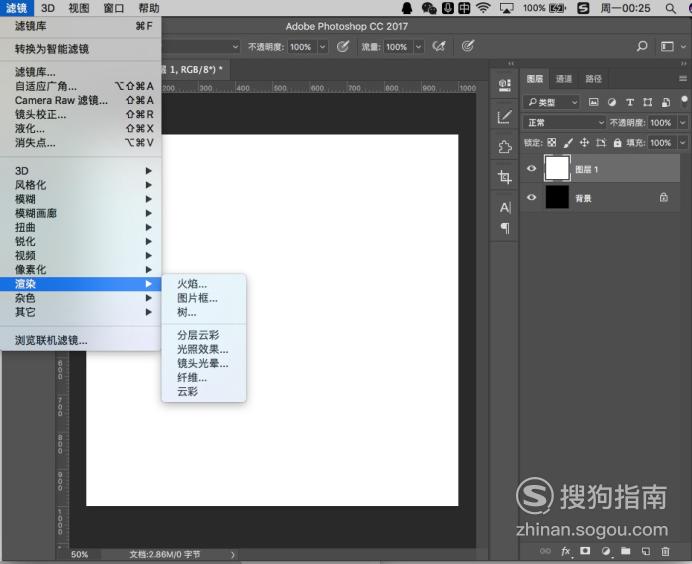Viewport: 692px width, 564px height.
Task: Expand workspace chevron at options bar end
Action: (683, 46)
